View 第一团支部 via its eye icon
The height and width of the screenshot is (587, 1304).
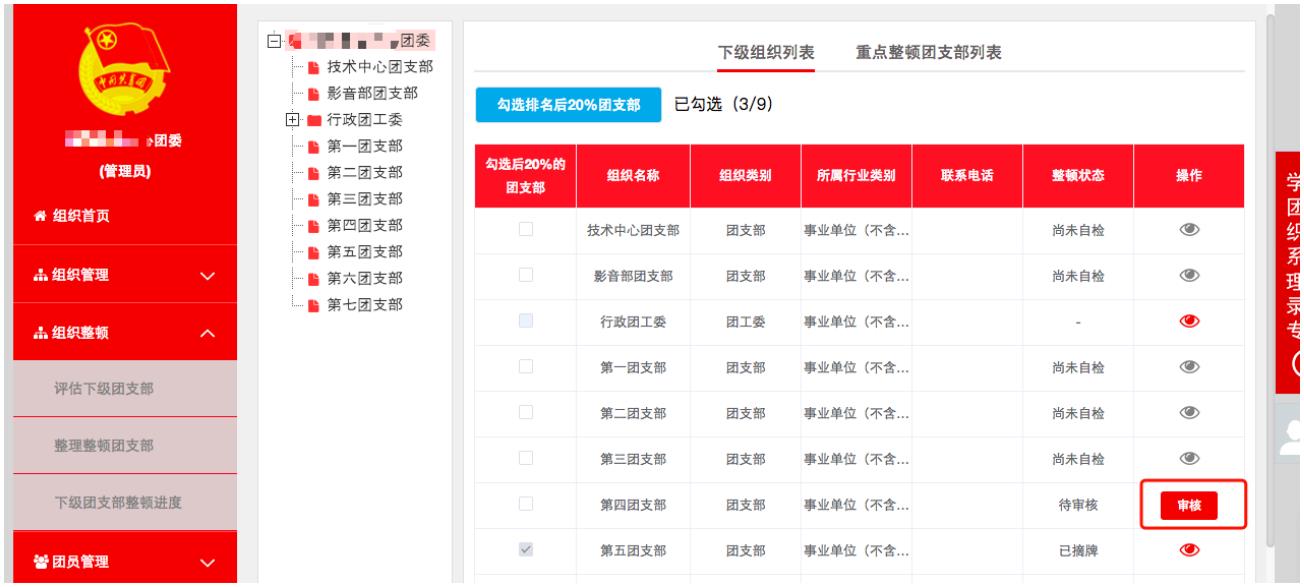pos(1189,367)
